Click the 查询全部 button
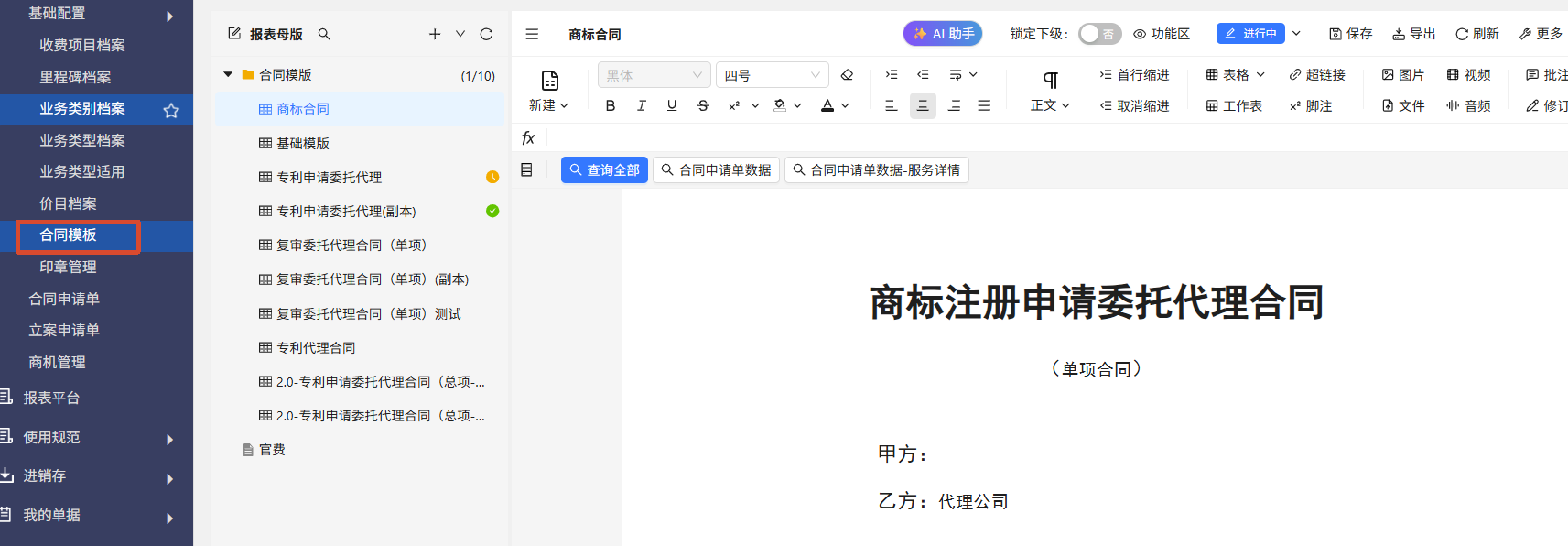 coord(604,170)
